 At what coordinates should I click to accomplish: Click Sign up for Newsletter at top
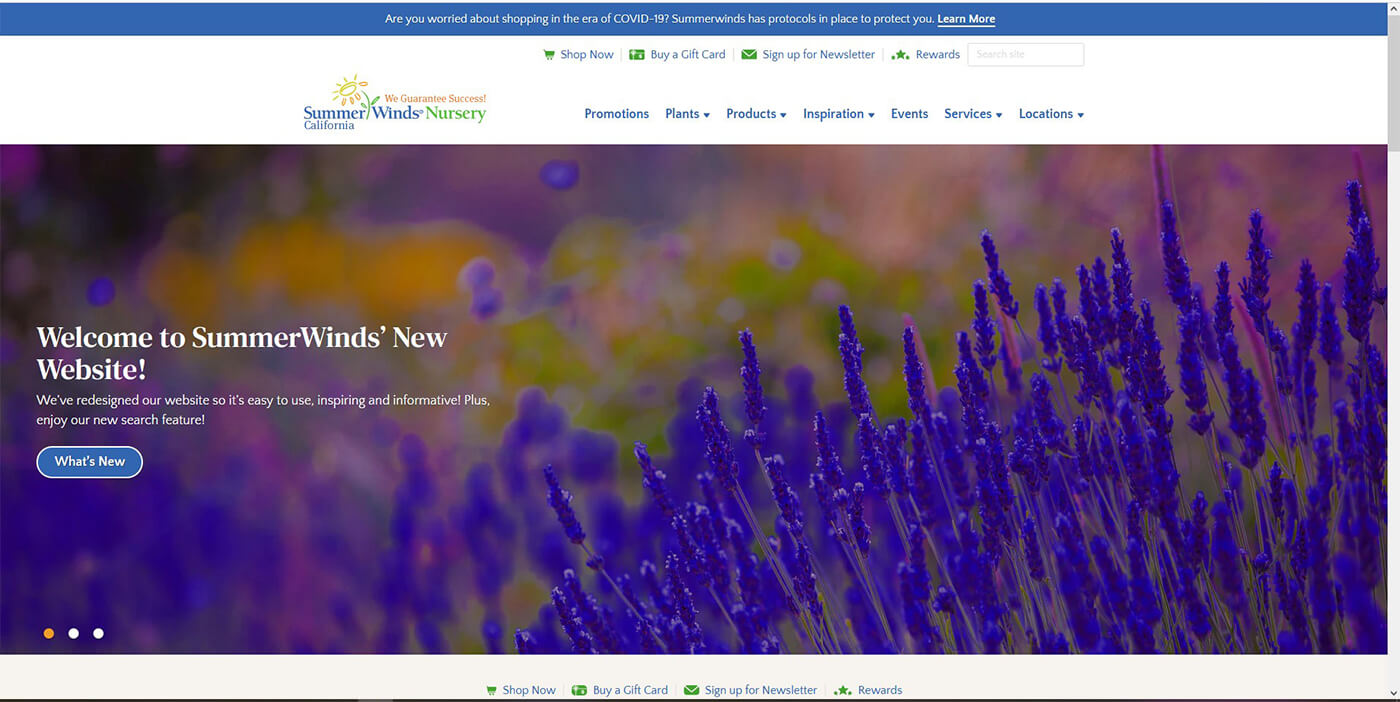[x=818, y=55]
